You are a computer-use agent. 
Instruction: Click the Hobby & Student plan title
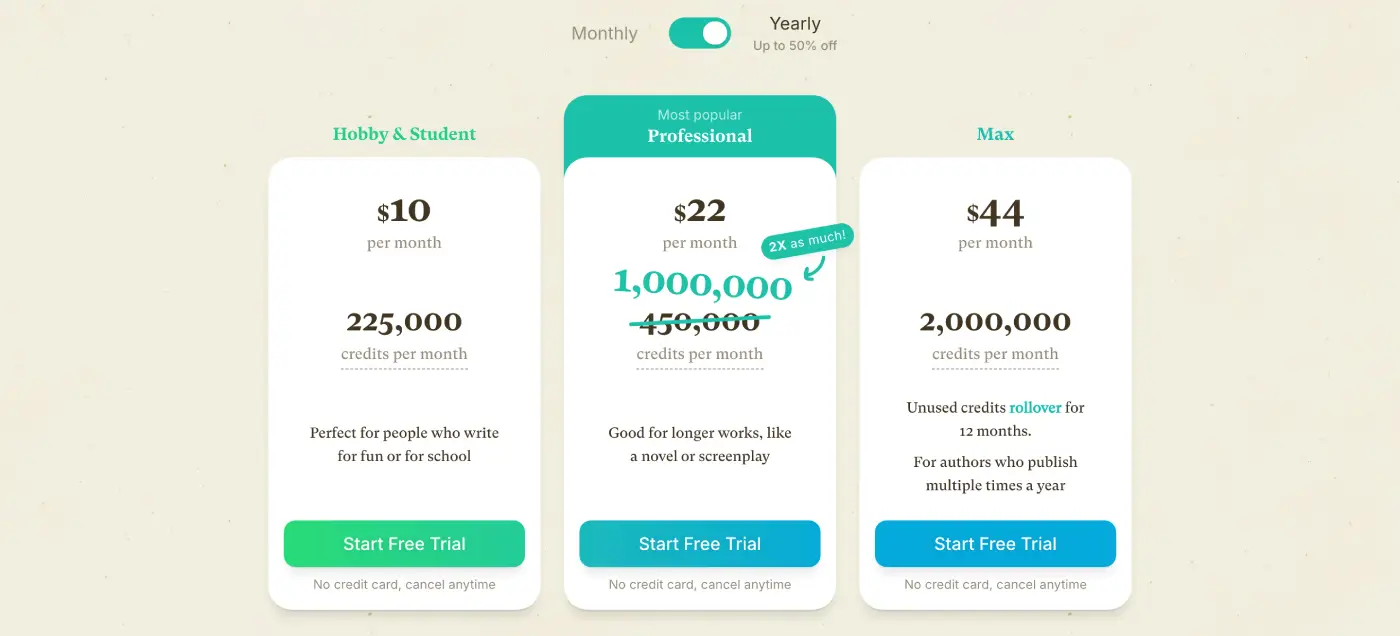click(404, 133)
